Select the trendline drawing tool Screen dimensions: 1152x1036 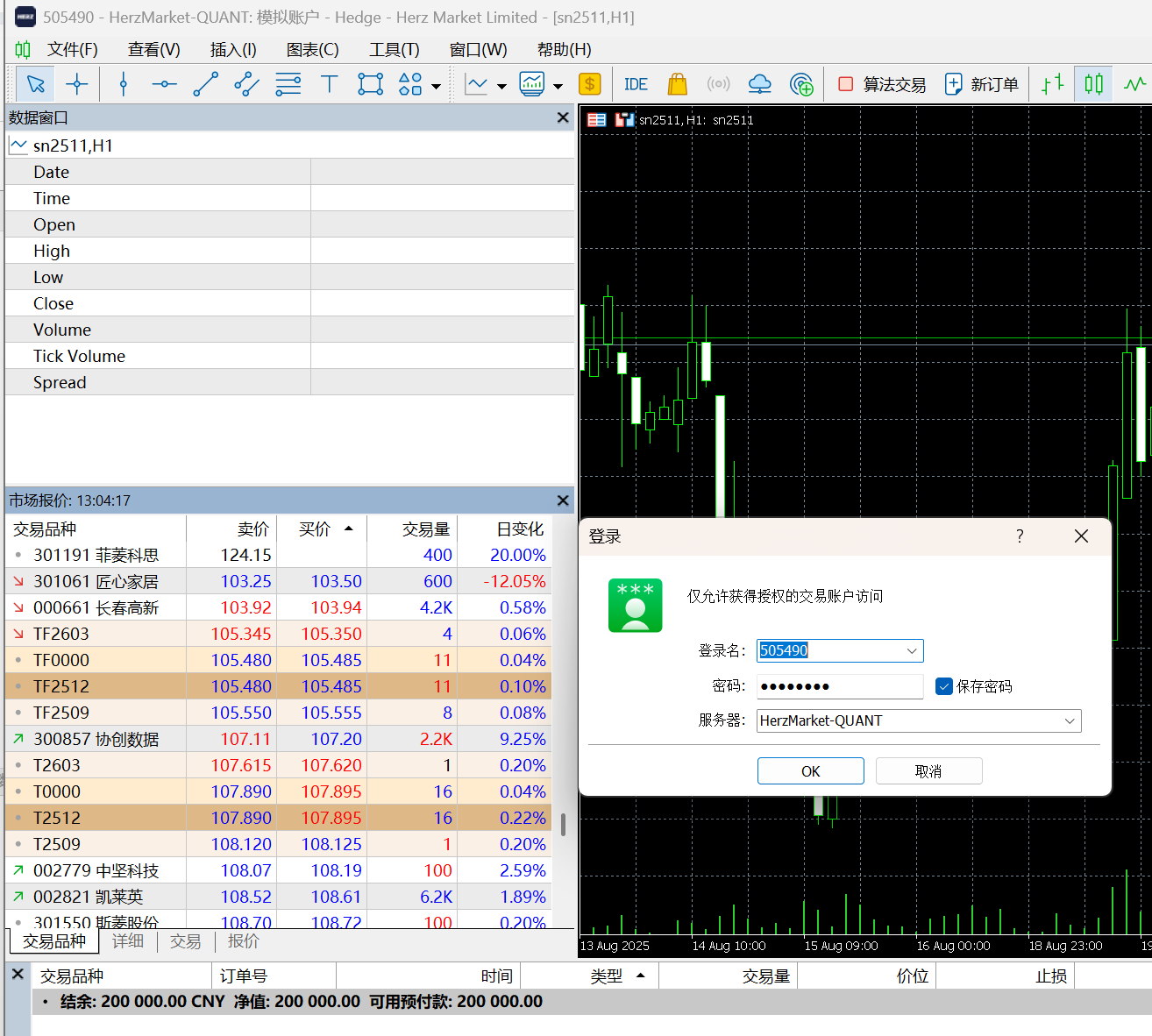point(205,84)
